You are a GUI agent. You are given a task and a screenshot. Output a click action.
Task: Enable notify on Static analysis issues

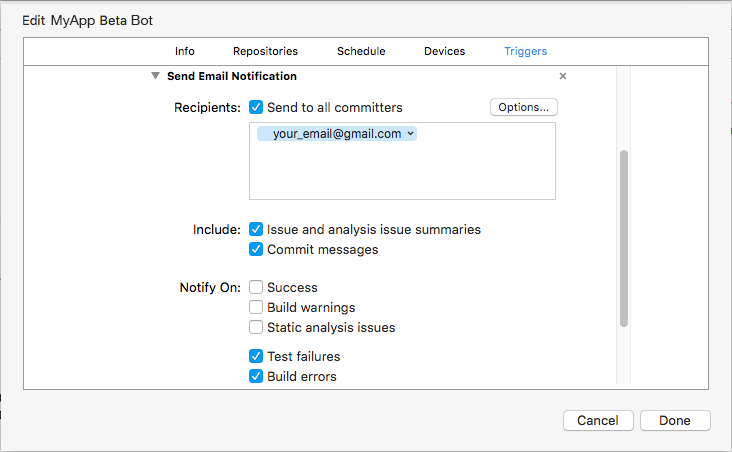click(256, 327)
